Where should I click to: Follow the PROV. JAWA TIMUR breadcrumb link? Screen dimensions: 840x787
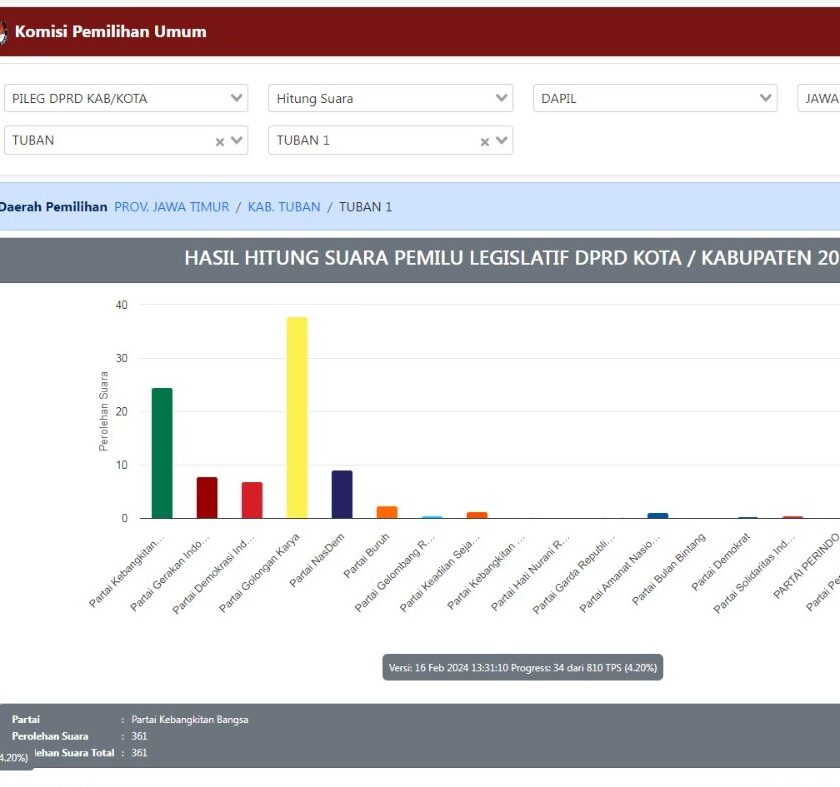171,207
